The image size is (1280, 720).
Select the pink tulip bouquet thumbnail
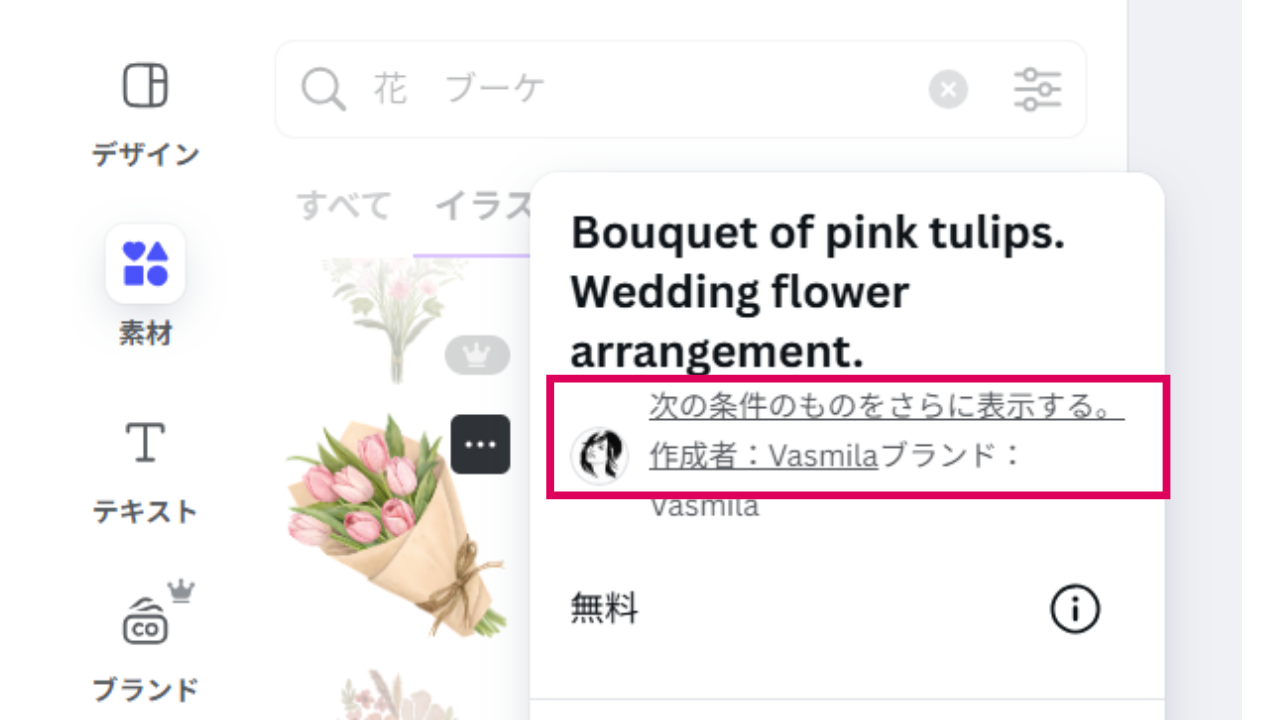tap(398, 525)
